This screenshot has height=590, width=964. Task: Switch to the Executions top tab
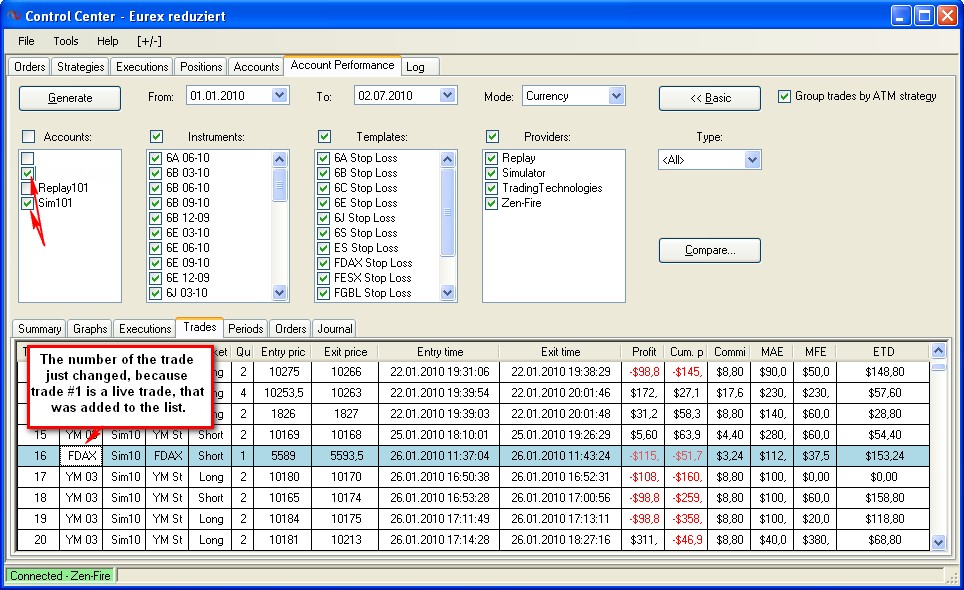click(142, 67)
